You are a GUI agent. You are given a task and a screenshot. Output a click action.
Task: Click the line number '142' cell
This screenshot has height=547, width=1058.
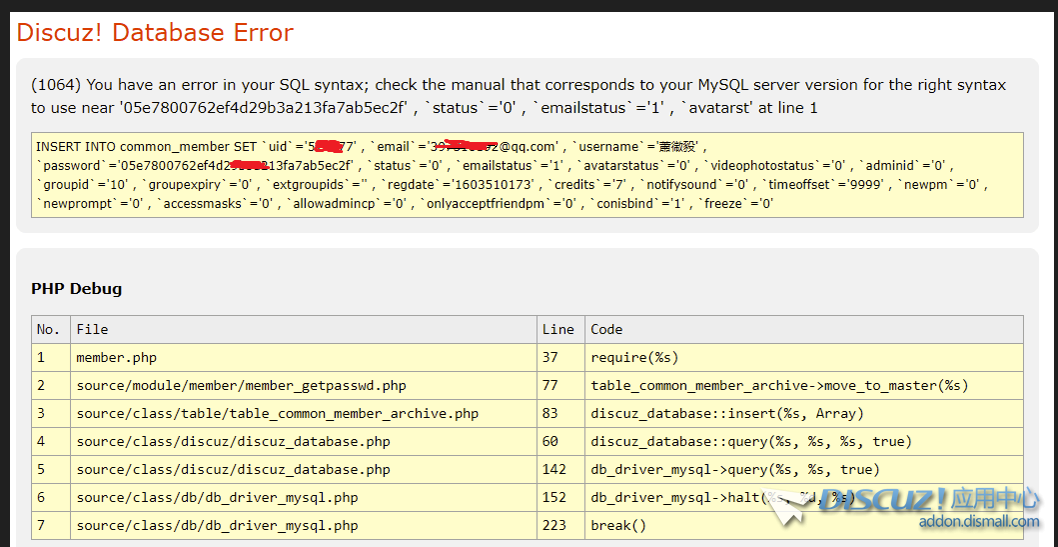pos(561,469)
